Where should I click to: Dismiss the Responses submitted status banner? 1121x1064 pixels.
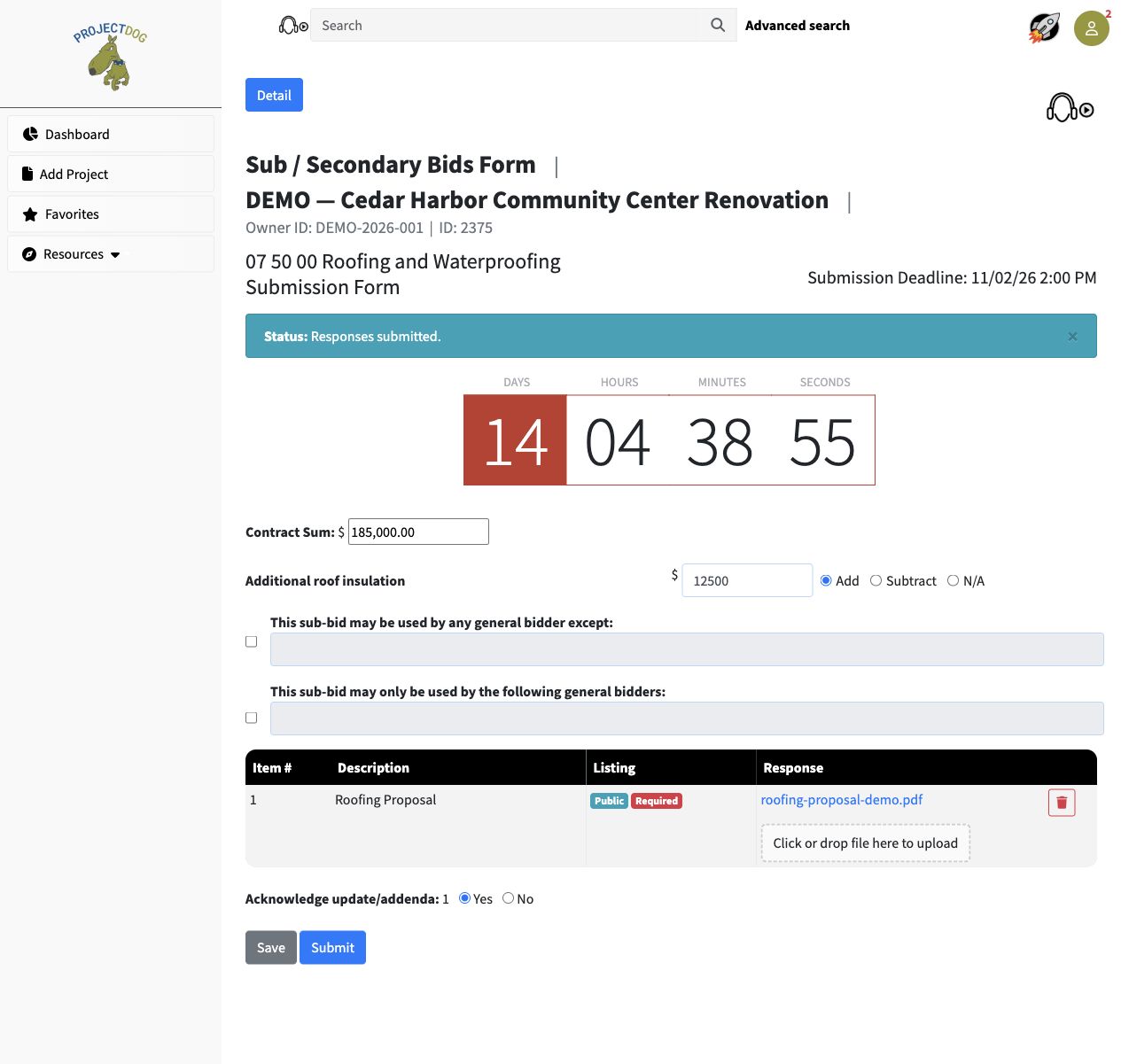point(1072,337)
